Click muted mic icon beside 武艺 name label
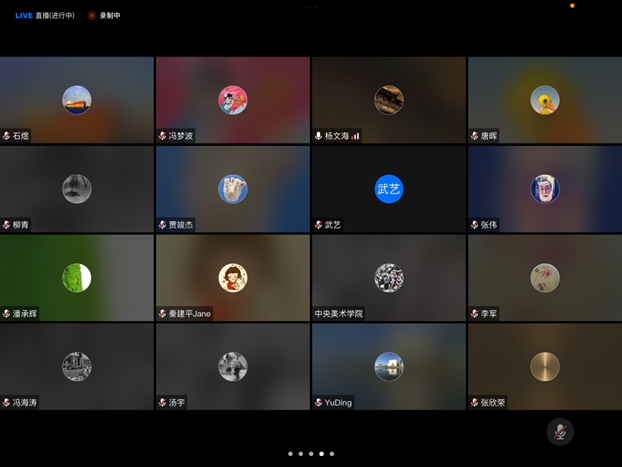This screenshot has width=622, height=467. click(x=318, y=225)
